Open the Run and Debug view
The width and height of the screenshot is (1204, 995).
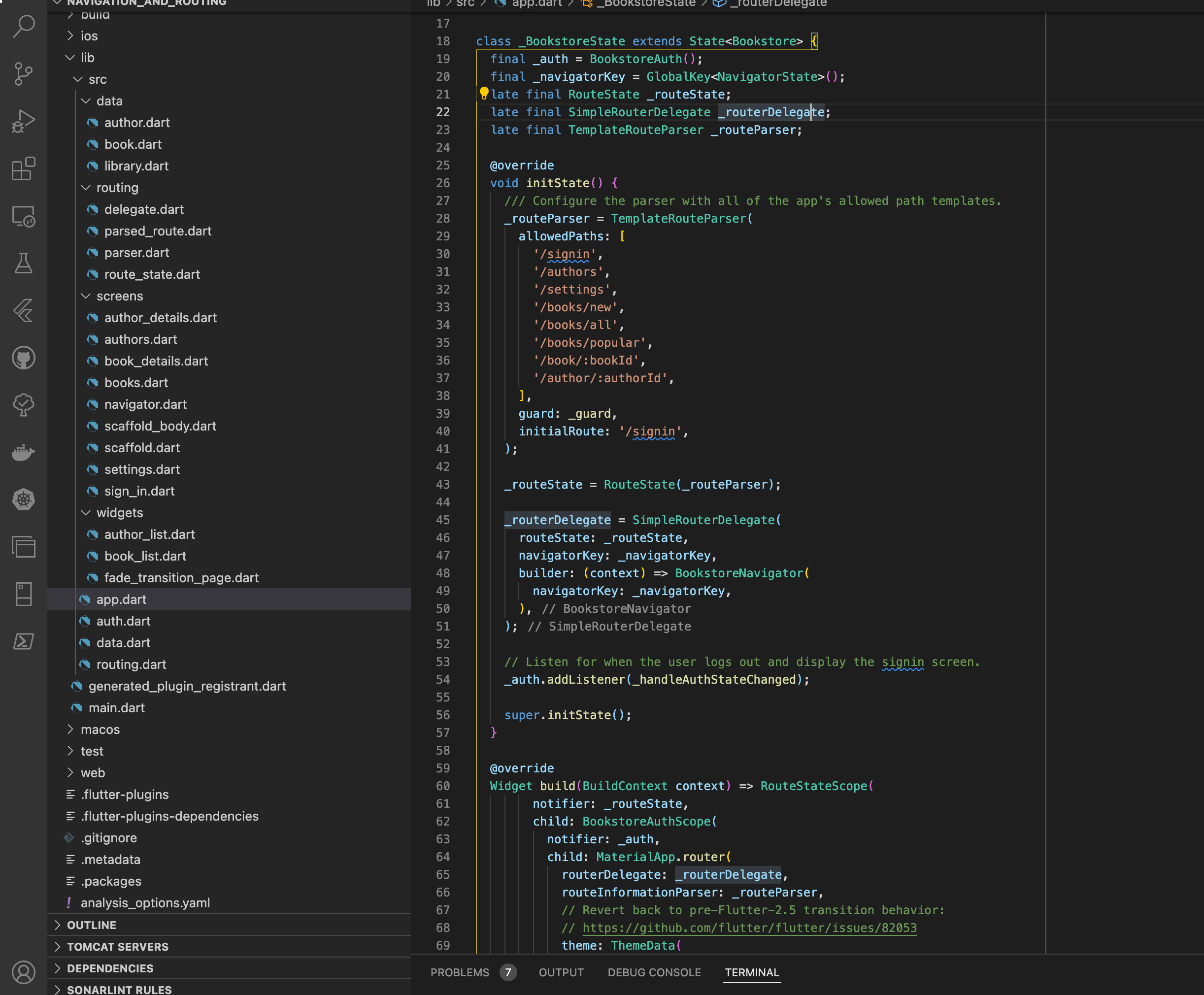tap(24, 121)
